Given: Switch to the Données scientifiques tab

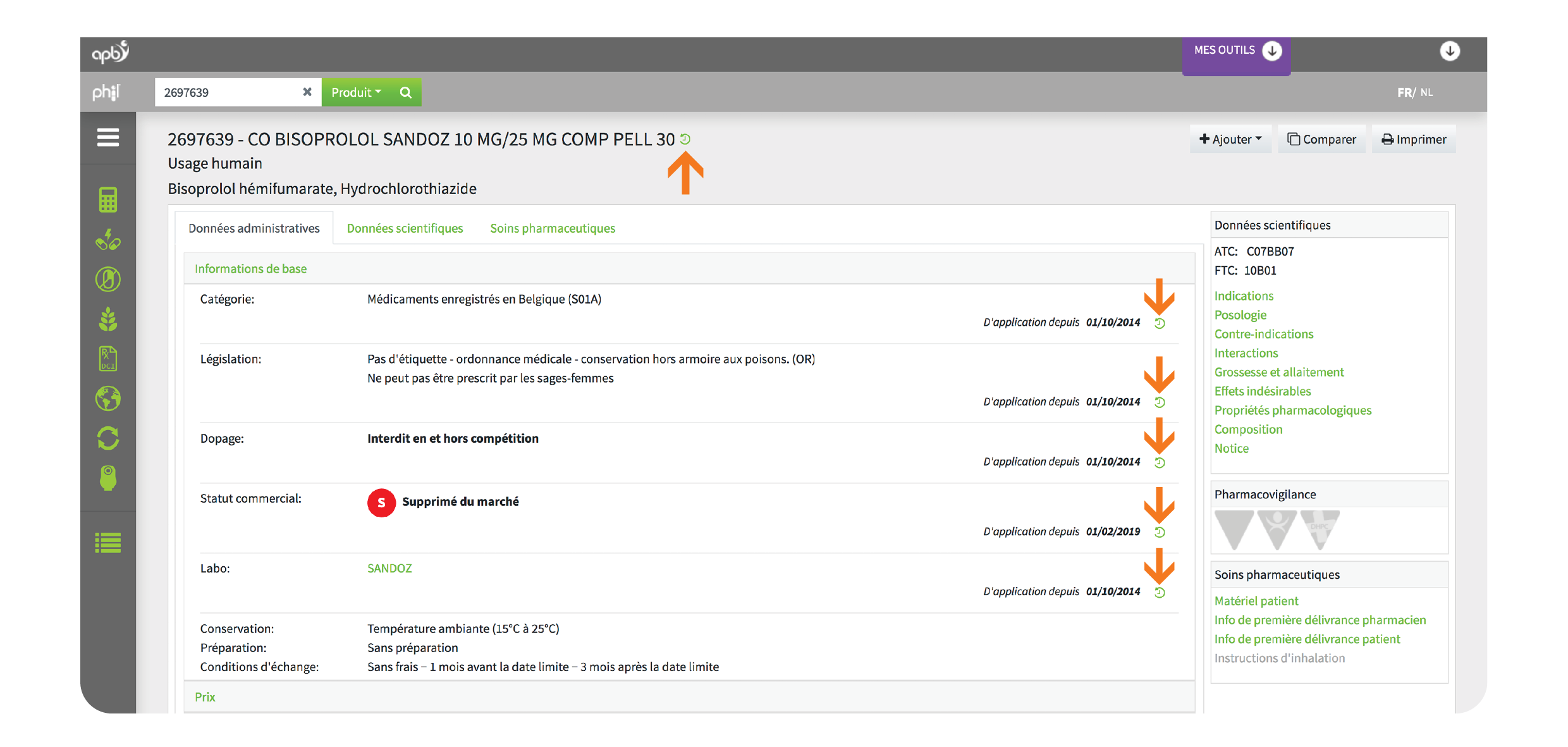Looking at the screenshot, I should 405,228.
